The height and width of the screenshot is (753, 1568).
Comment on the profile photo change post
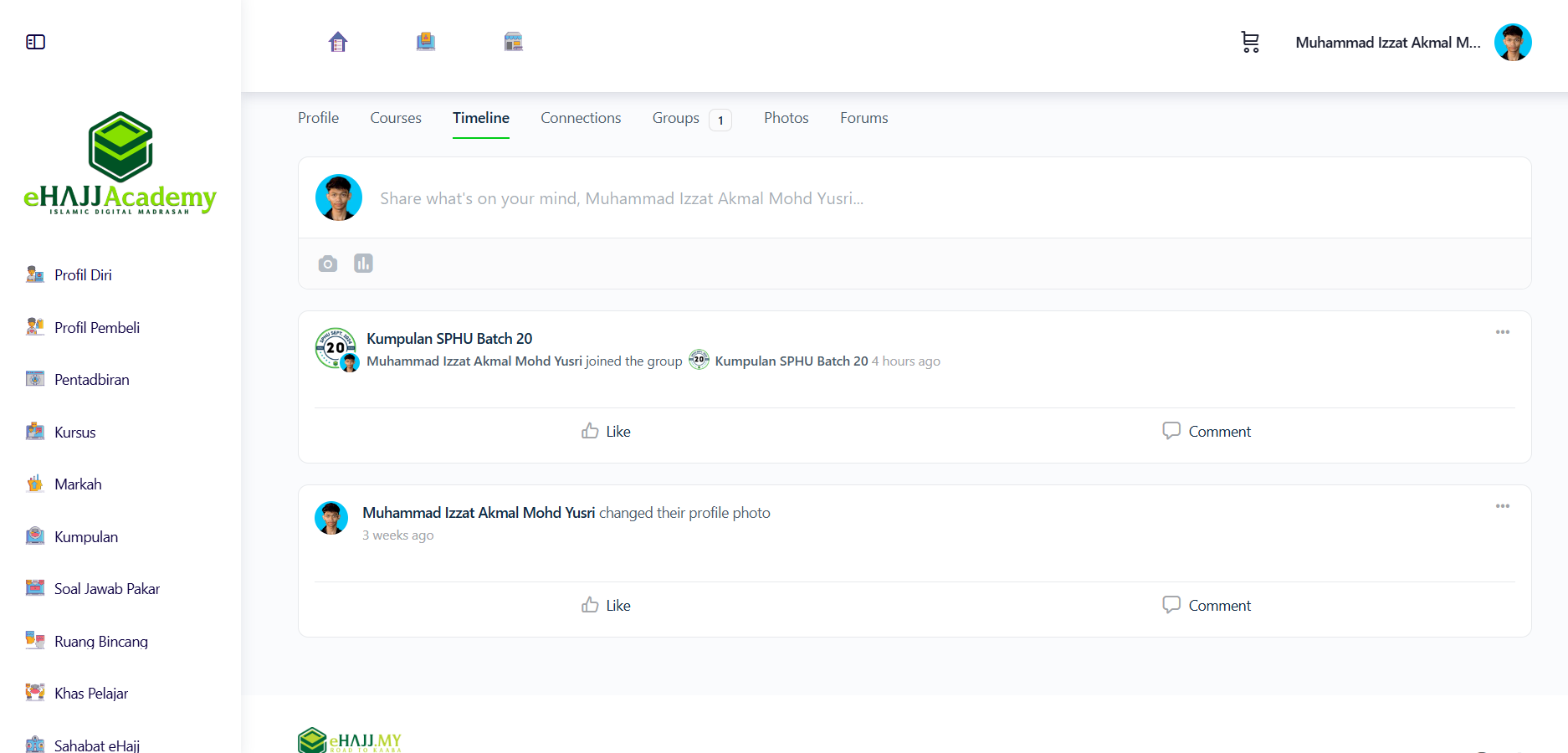coord(1207,606)
